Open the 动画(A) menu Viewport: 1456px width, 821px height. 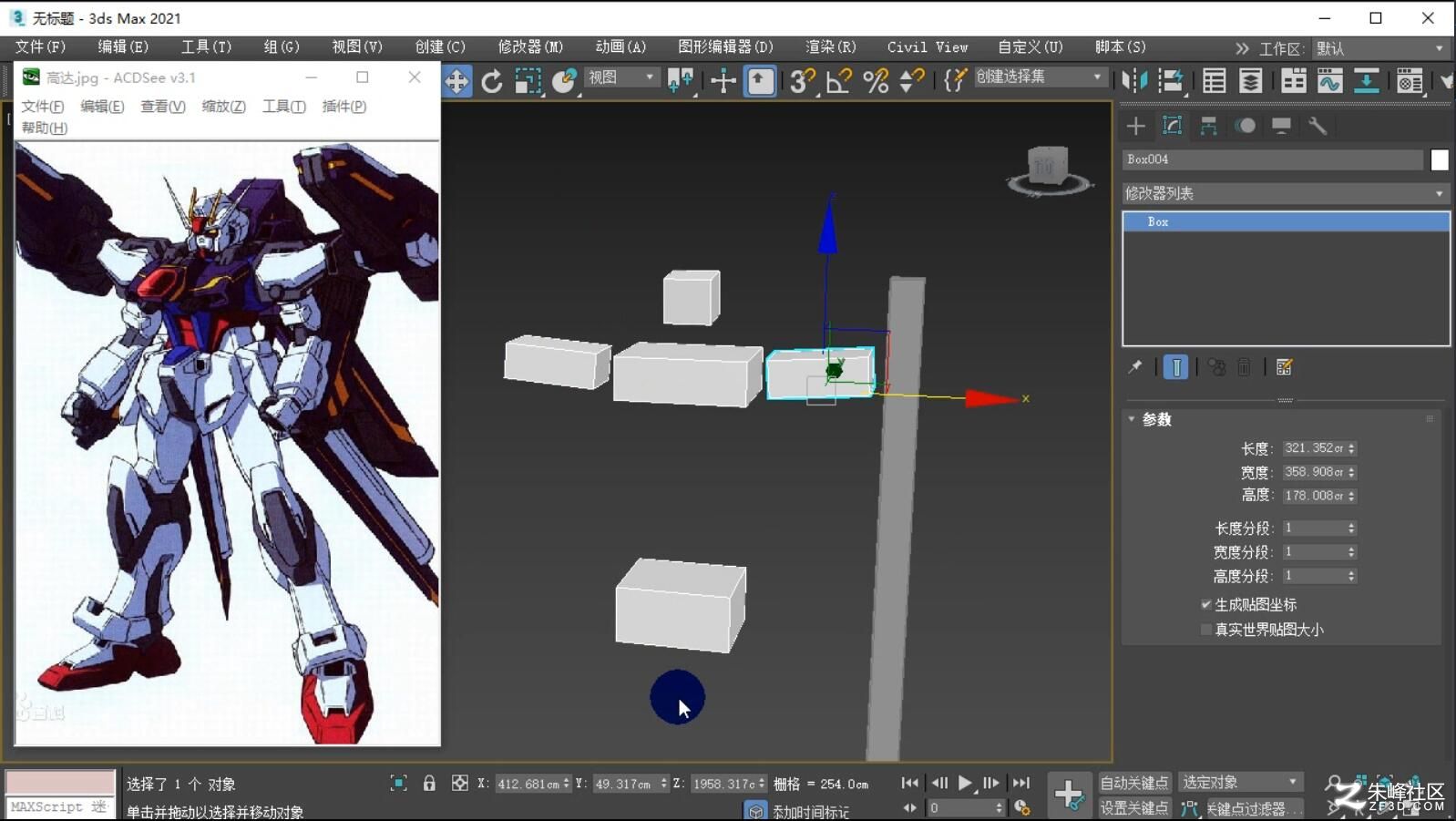(x=620, y=46)
